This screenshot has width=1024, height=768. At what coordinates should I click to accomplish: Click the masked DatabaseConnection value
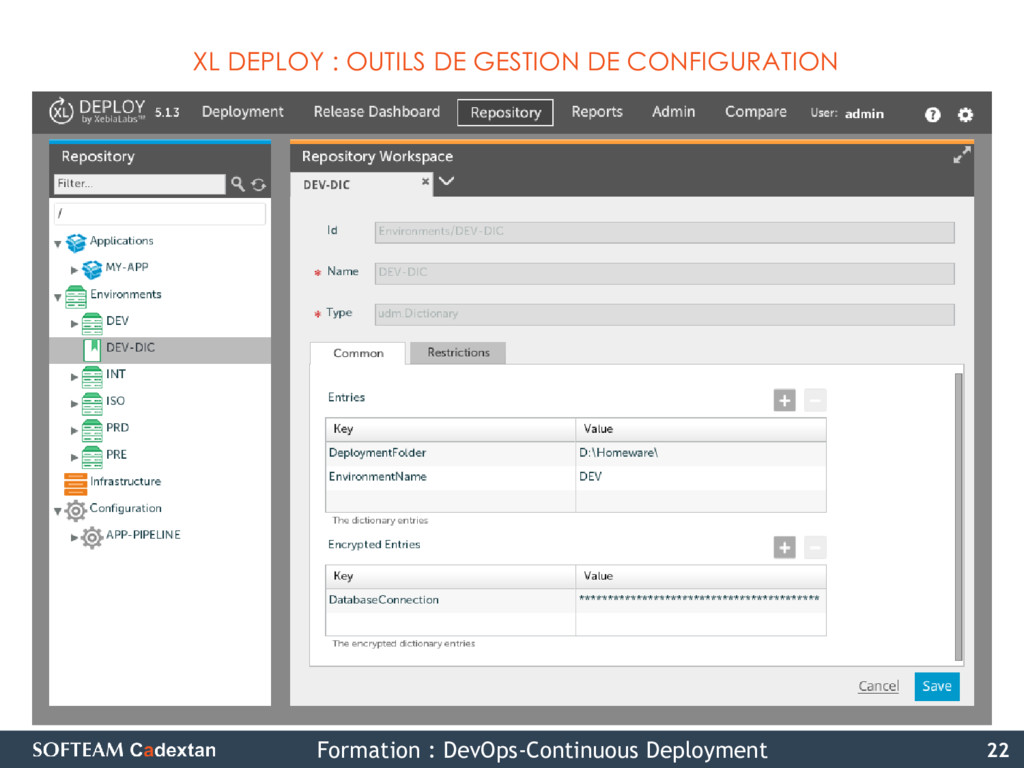tap(701, 598)
